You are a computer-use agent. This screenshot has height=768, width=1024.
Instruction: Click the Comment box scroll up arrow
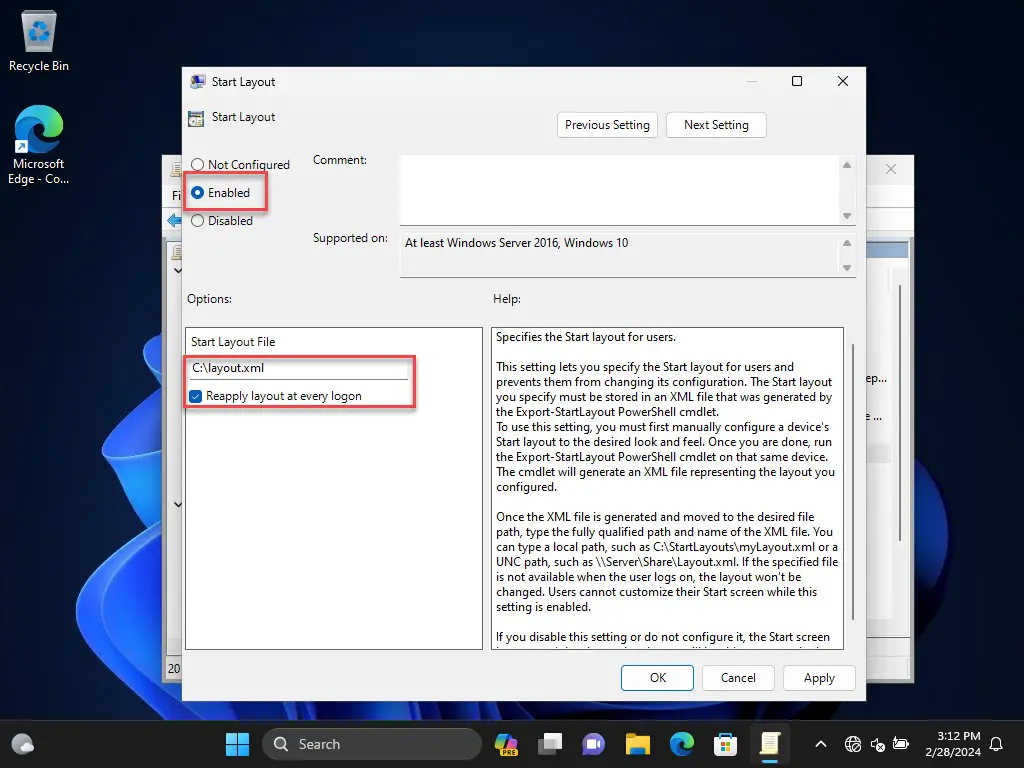tap(847, 165)
